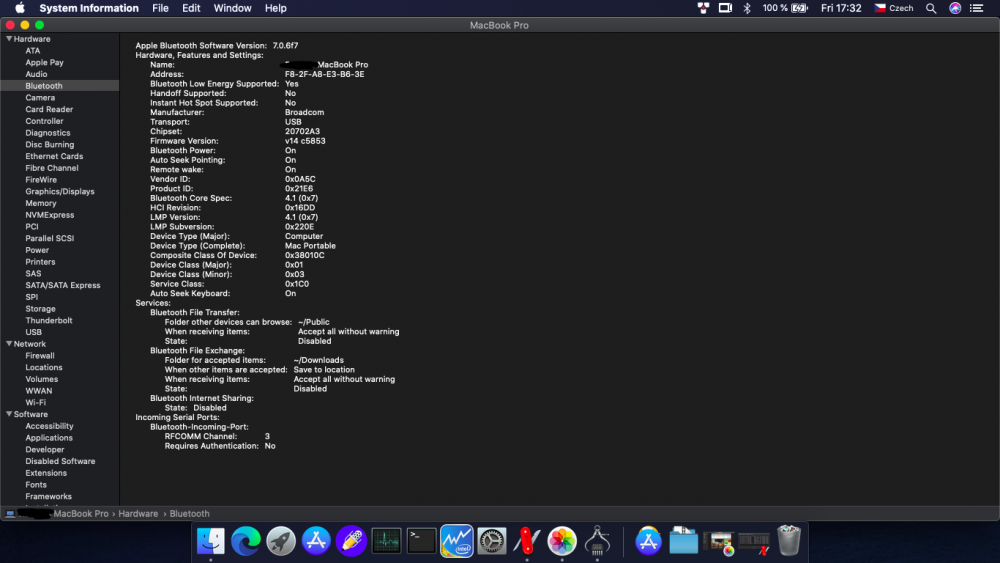
Task: Click the chipset value 20702A3
Action: pyautogui.click(x=302, y=131)
